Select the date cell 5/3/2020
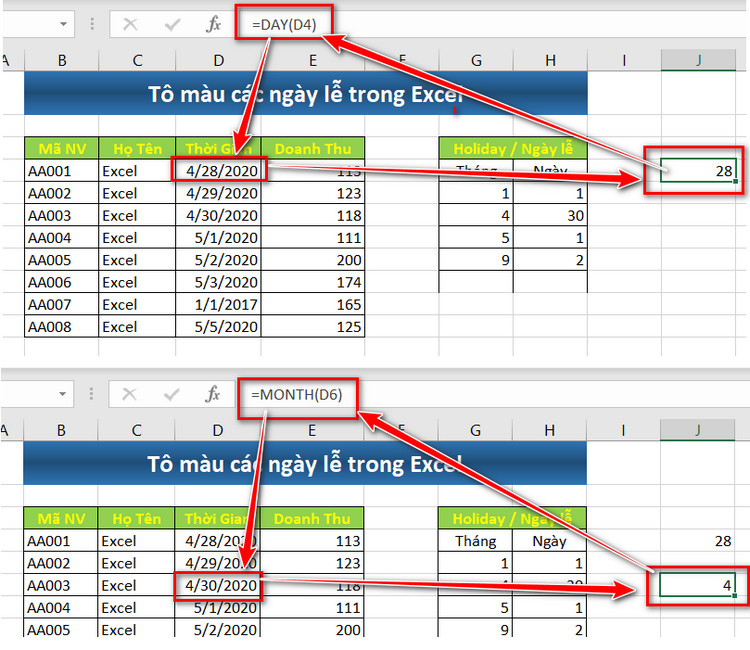Image resolution: width=750 pixels, height=650 pixels. click(x=218, y=282)
